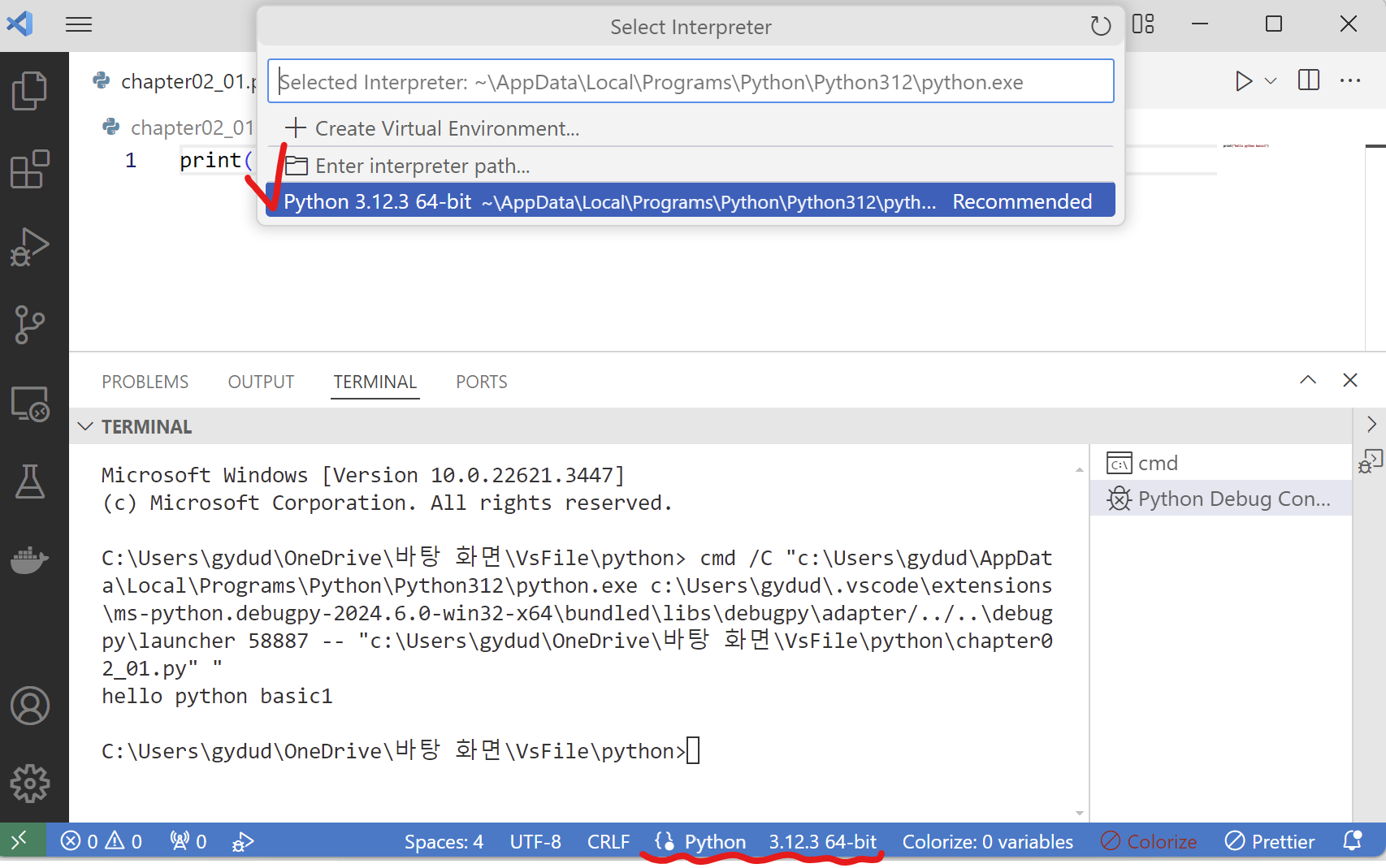Viewport: 1386px width, 868px height.
Task: Choose Enter interpreter path option
Action: point(691,166)
